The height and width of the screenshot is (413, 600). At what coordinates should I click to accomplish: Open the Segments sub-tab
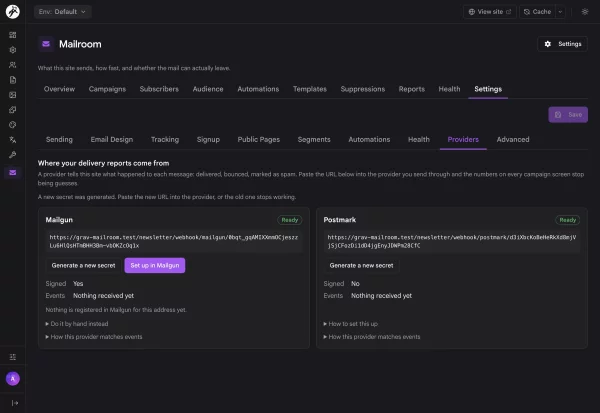point(314,139)
